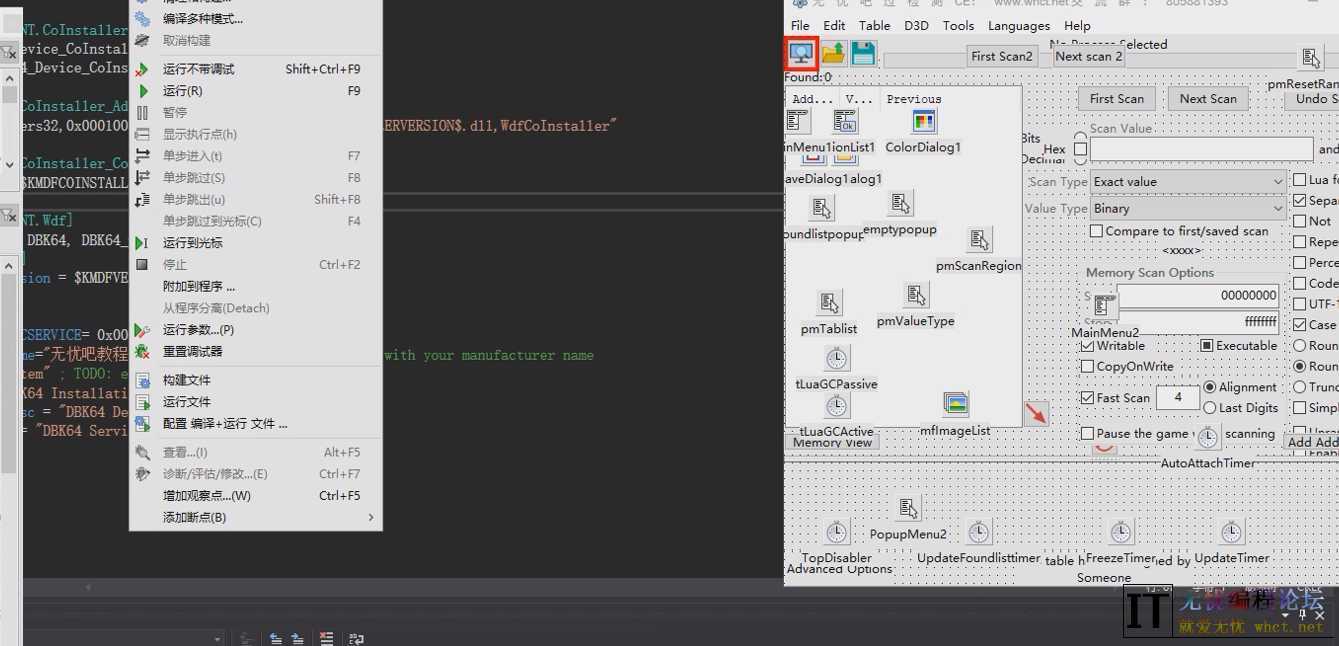Select the ColorDialog1 component icon
Screen dimensions: 1339x646
pyautogui.click(x=923, y=122)
